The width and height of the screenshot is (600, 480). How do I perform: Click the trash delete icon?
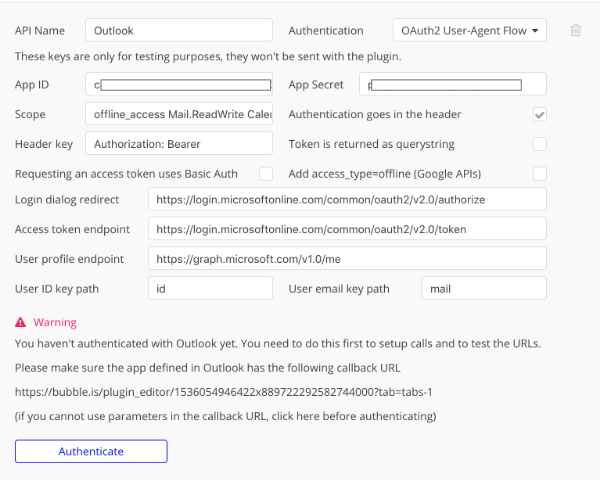click(576, 31)
